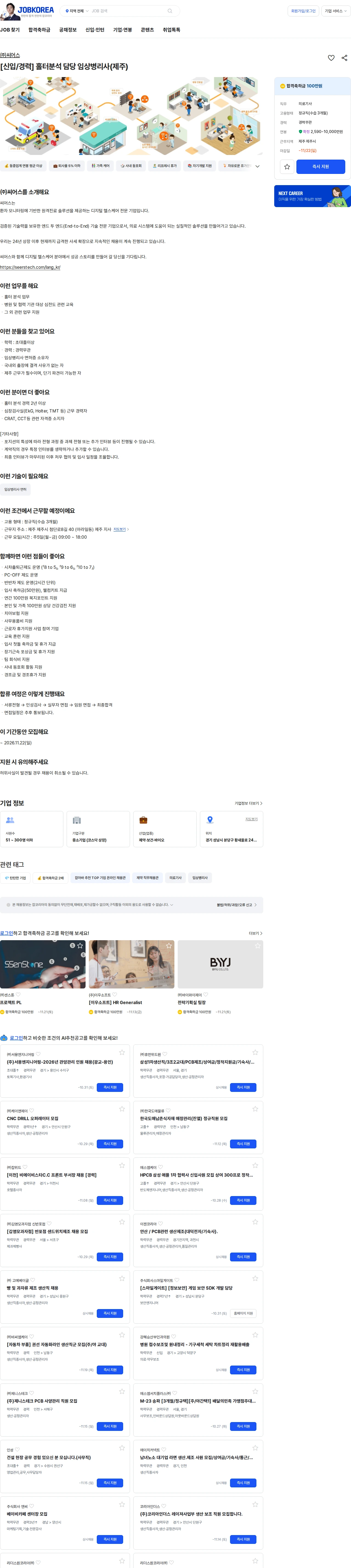Open the seerstech.com company website link
The width and height of the screenshot is (351, 1568).
(x=30, y=267)
